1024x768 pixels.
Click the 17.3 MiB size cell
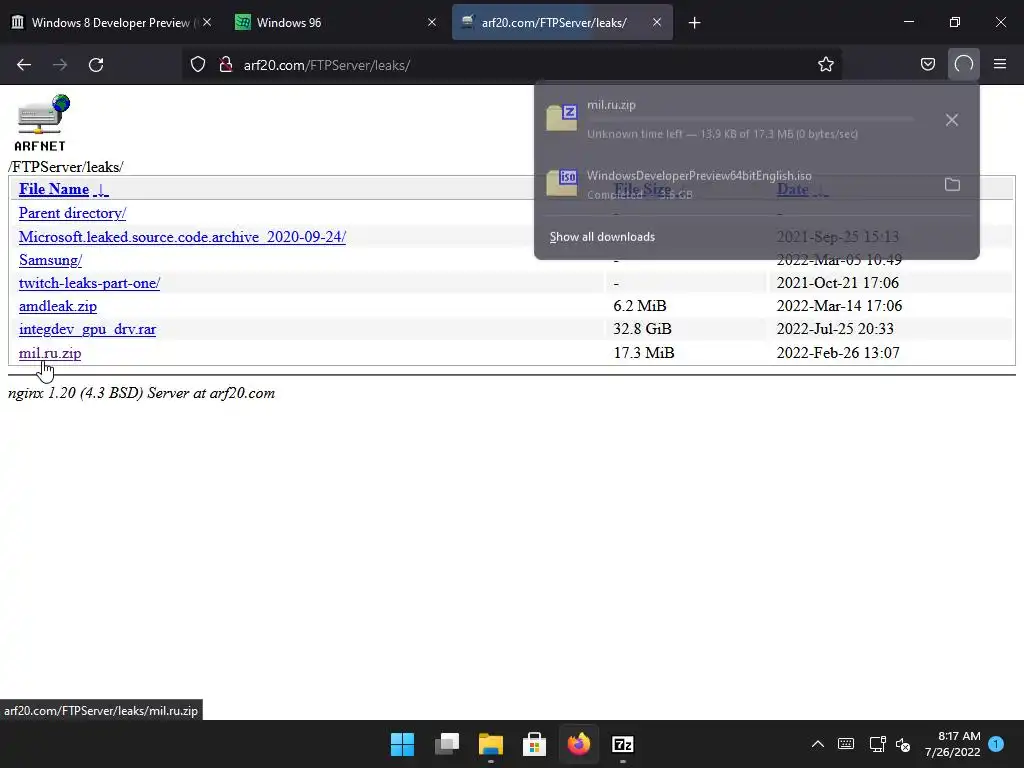tap(644, 353)
